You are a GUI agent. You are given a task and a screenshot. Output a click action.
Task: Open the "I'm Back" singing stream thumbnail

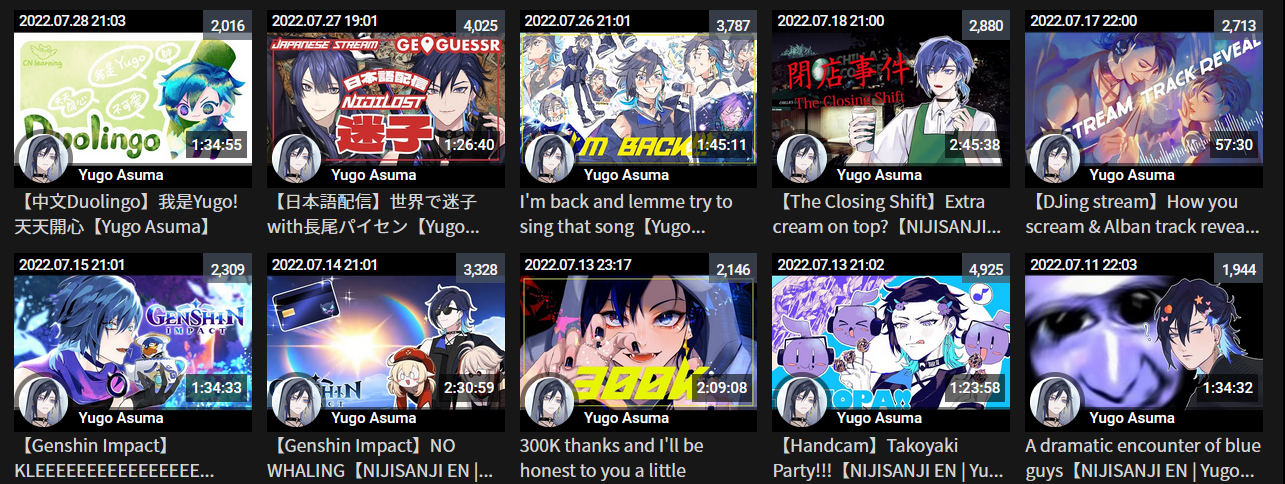(x=638, y=95)
